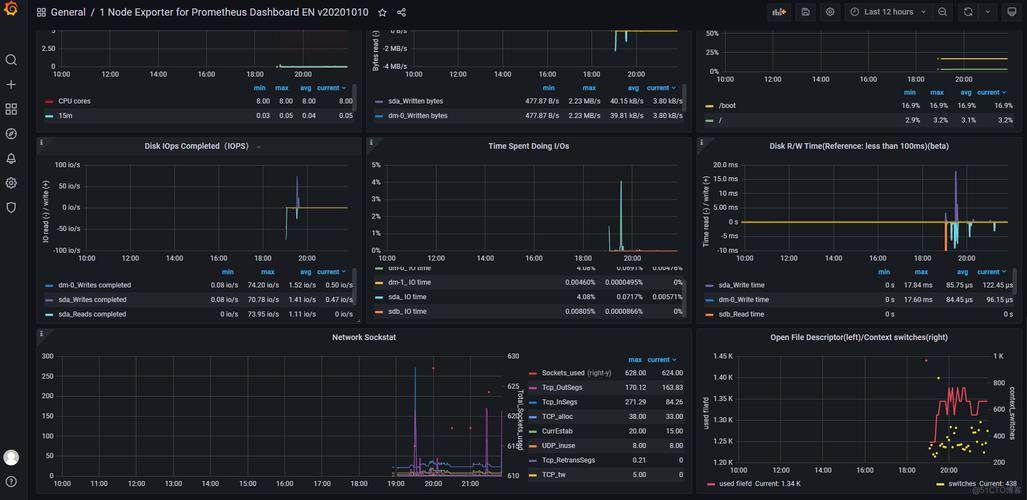The width and height of the screenshot is (1027, 500).
Task: Open dashboard settings gear in top bar
Action: pyautogui.click(x=830, y=12)
